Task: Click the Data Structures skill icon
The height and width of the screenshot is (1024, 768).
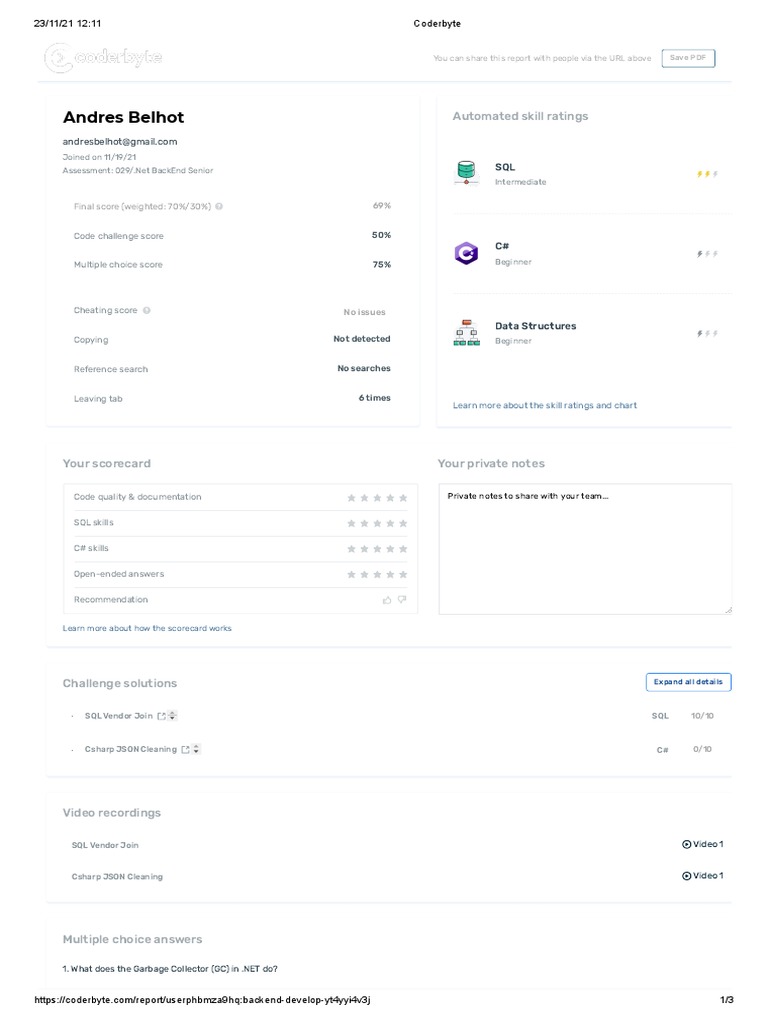Action: click(x=466, y=333)
